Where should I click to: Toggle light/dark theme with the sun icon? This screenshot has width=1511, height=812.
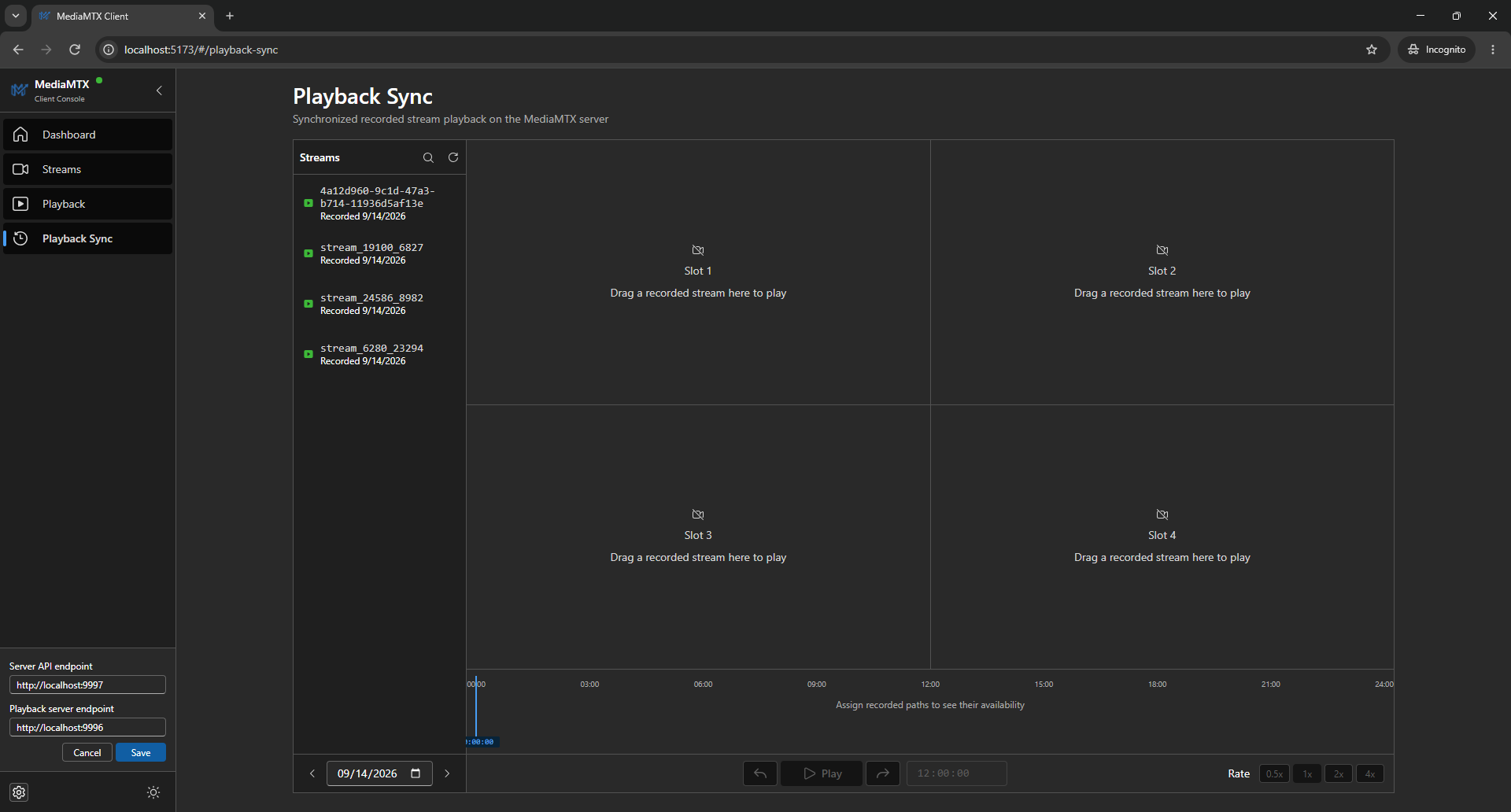(153, 792)
